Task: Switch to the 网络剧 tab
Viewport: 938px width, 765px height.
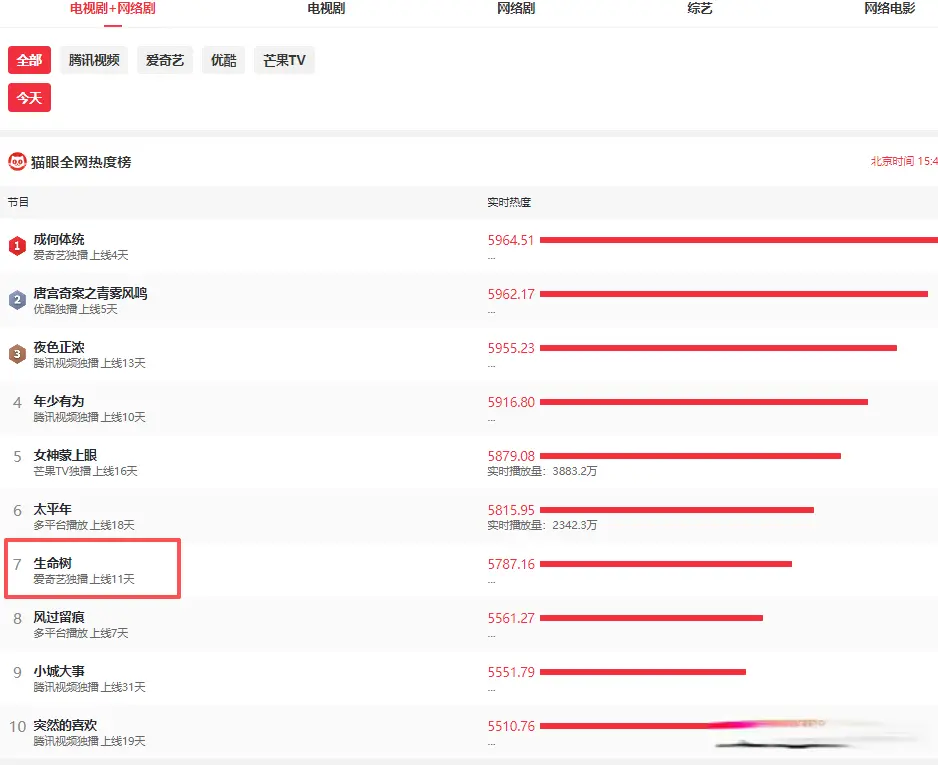Action: point(516,9)
